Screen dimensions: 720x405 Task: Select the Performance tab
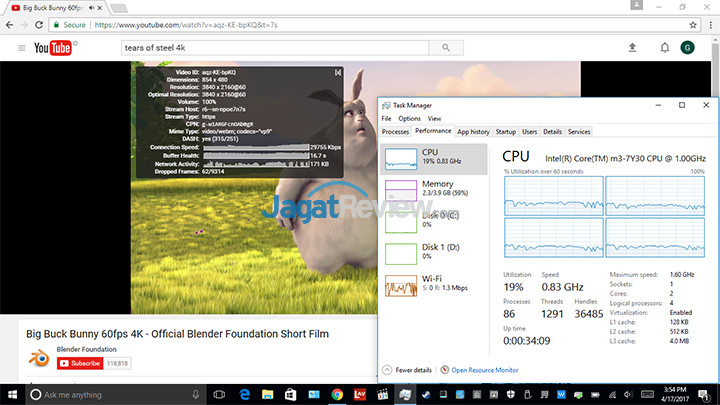click(433, 131)
